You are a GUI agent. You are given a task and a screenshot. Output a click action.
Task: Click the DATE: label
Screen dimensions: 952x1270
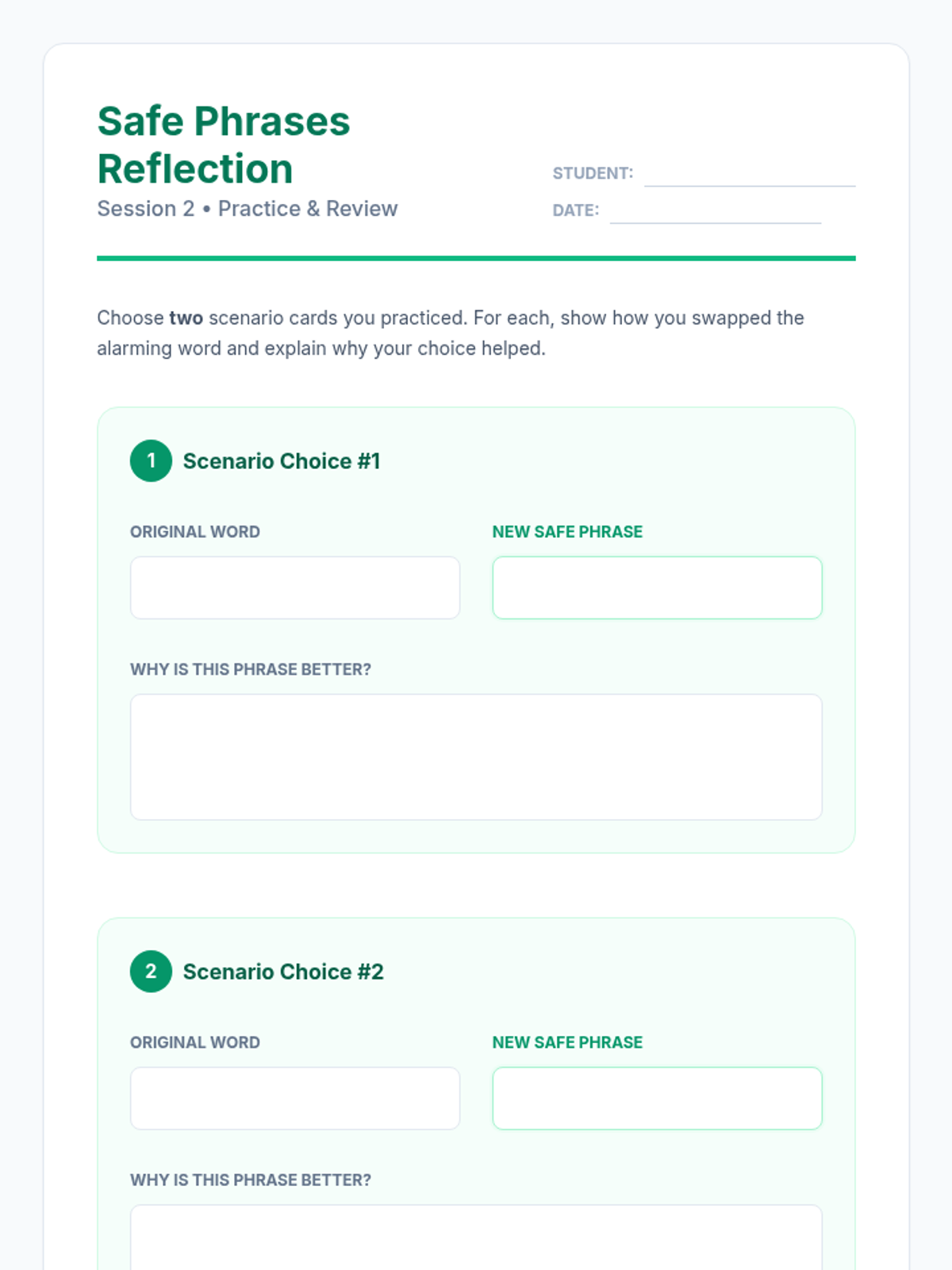(x=576, y=210)
